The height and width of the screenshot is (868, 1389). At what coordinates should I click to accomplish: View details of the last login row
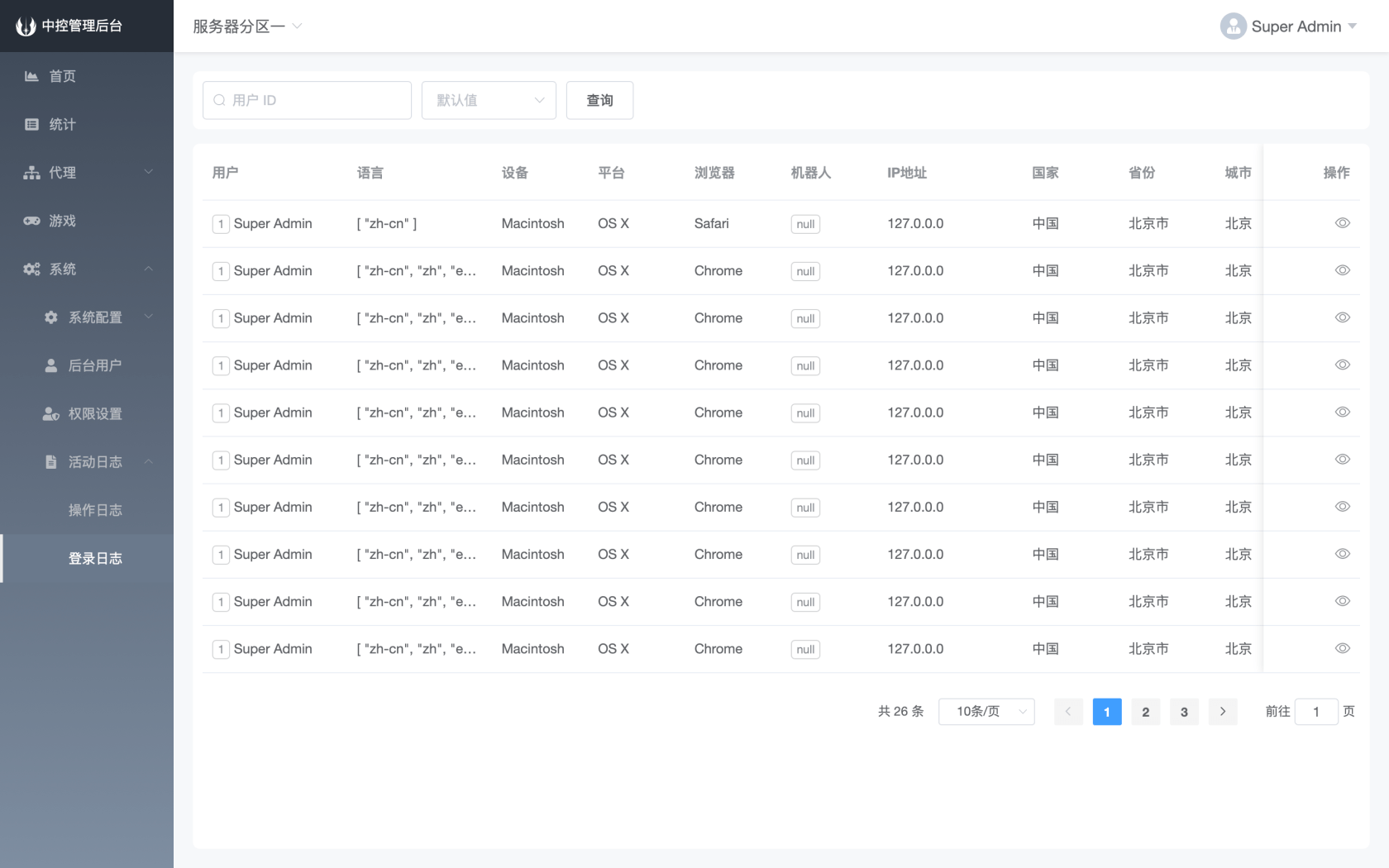click(1343, 648)
